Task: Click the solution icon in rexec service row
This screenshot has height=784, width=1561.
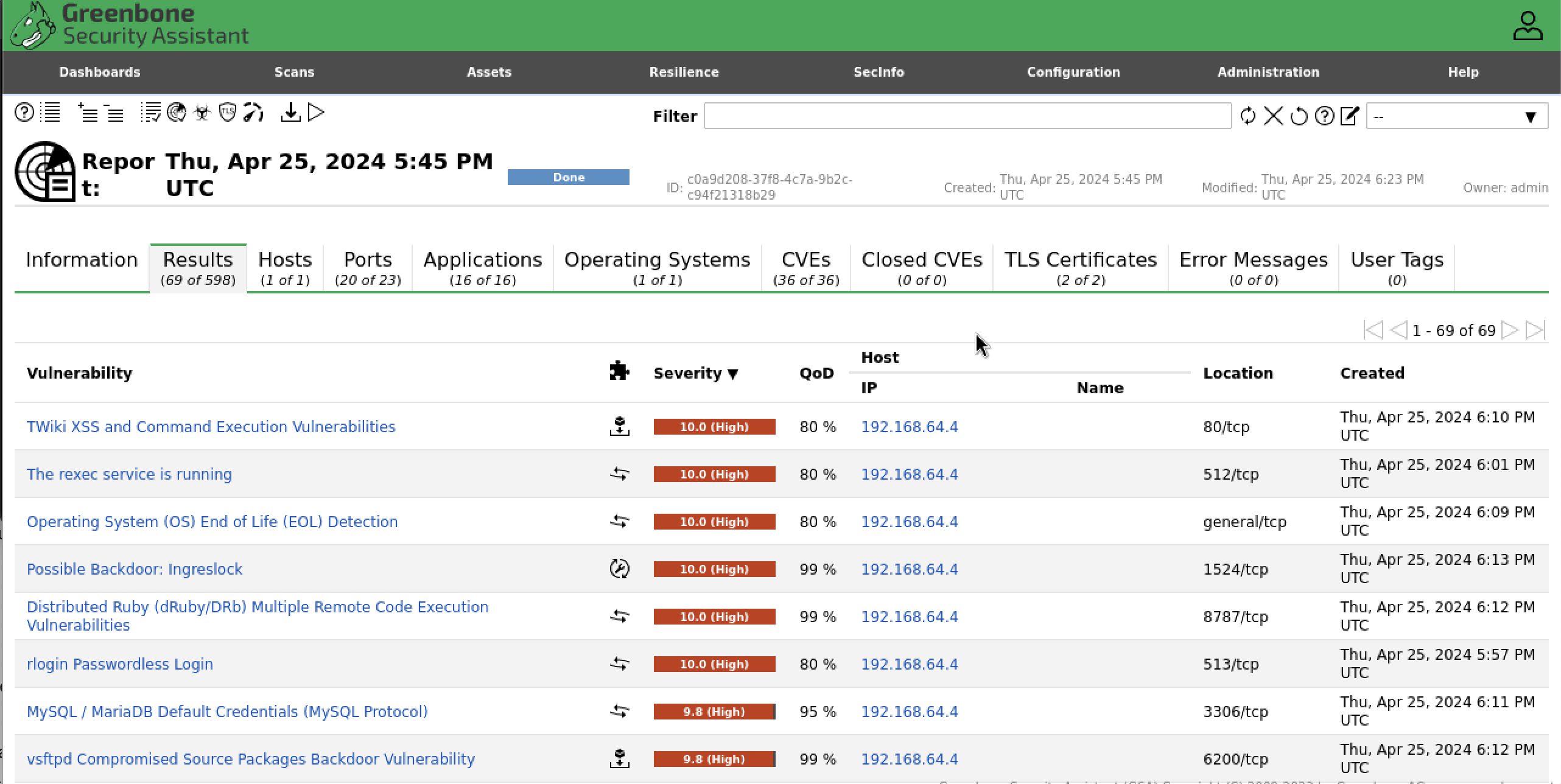Action: 619,474
